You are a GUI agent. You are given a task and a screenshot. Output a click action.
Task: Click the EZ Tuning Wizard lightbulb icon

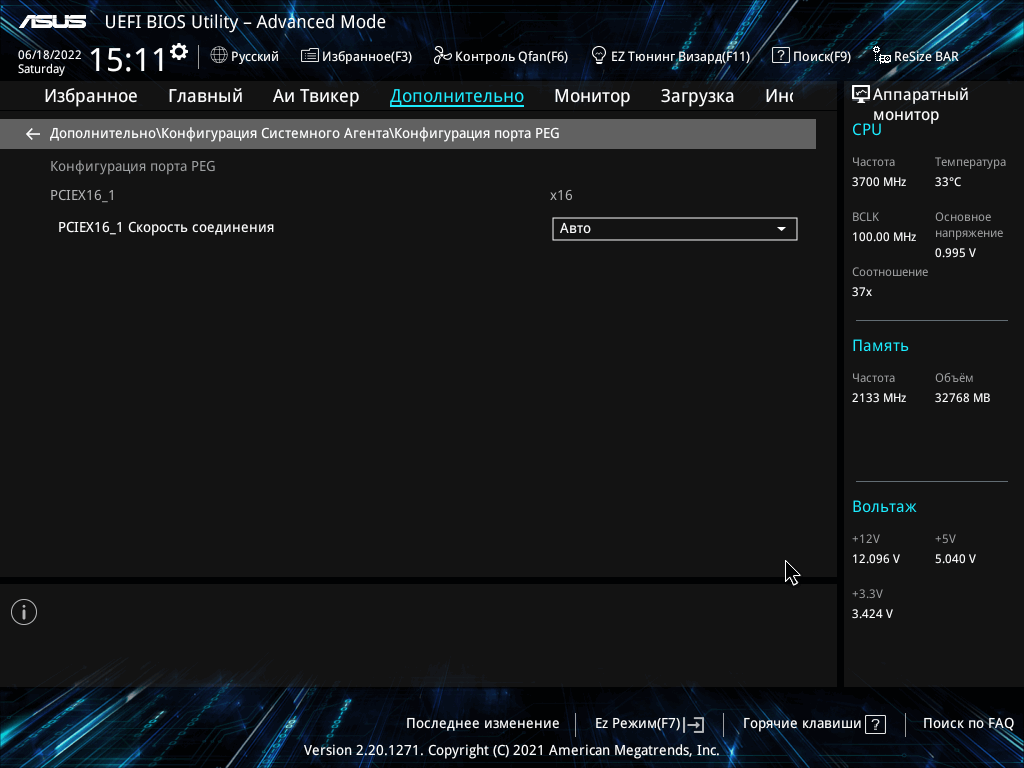[598, 56]
